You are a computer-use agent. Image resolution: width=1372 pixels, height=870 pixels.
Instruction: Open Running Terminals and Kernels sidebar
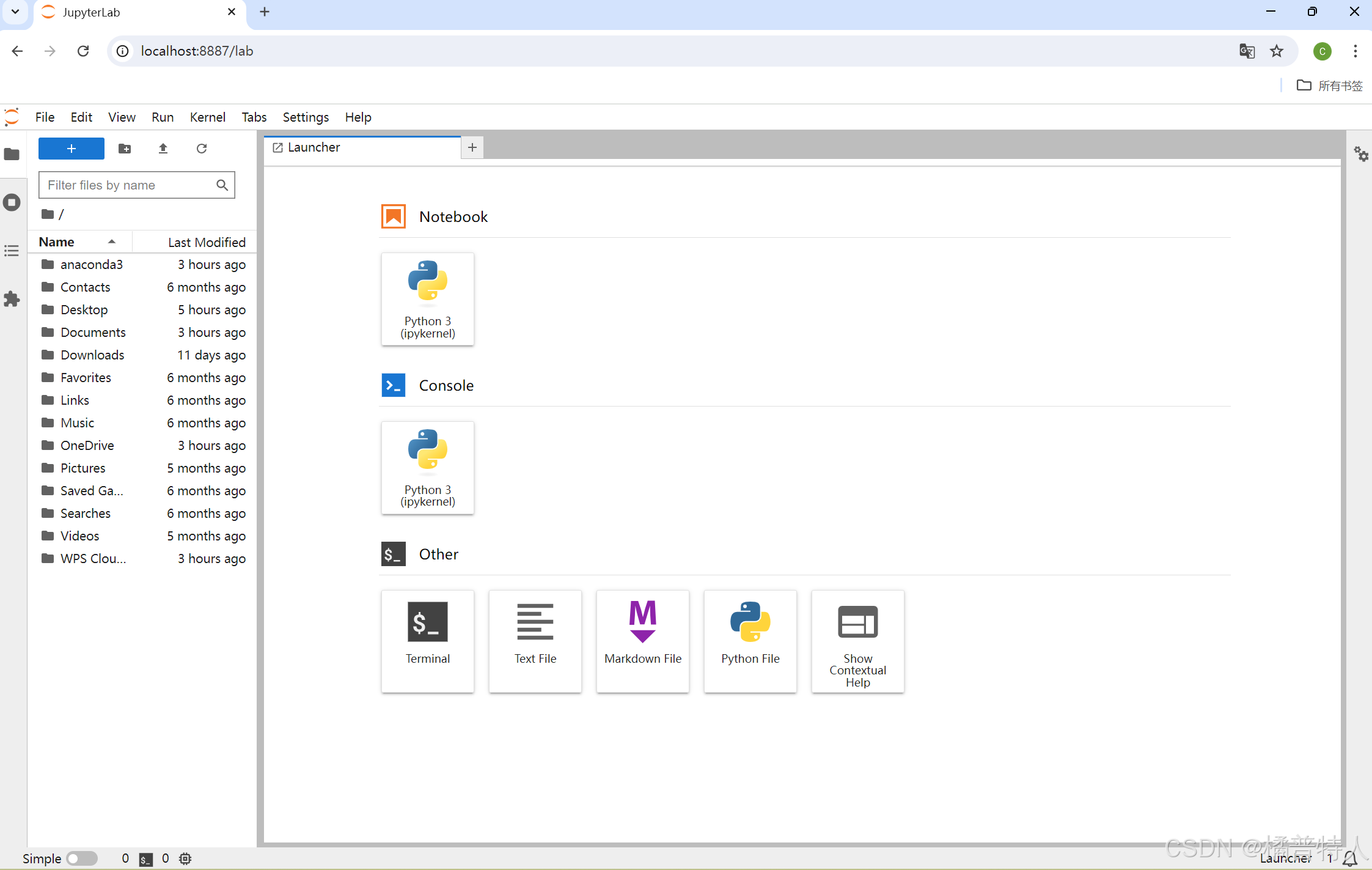click(12, 202)
